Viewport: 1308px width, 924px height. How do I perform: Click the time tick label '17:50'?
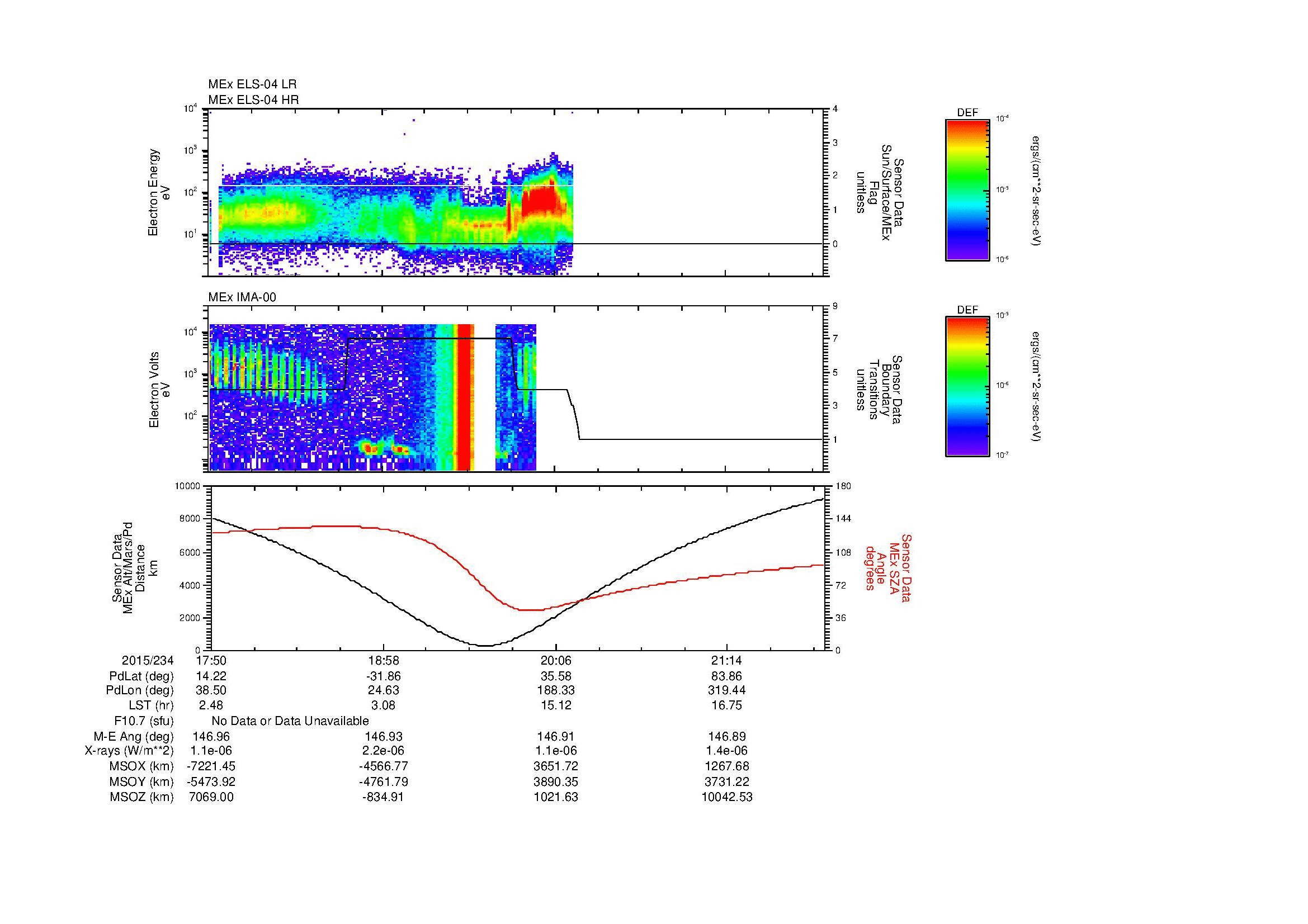(x=211, y=660)
